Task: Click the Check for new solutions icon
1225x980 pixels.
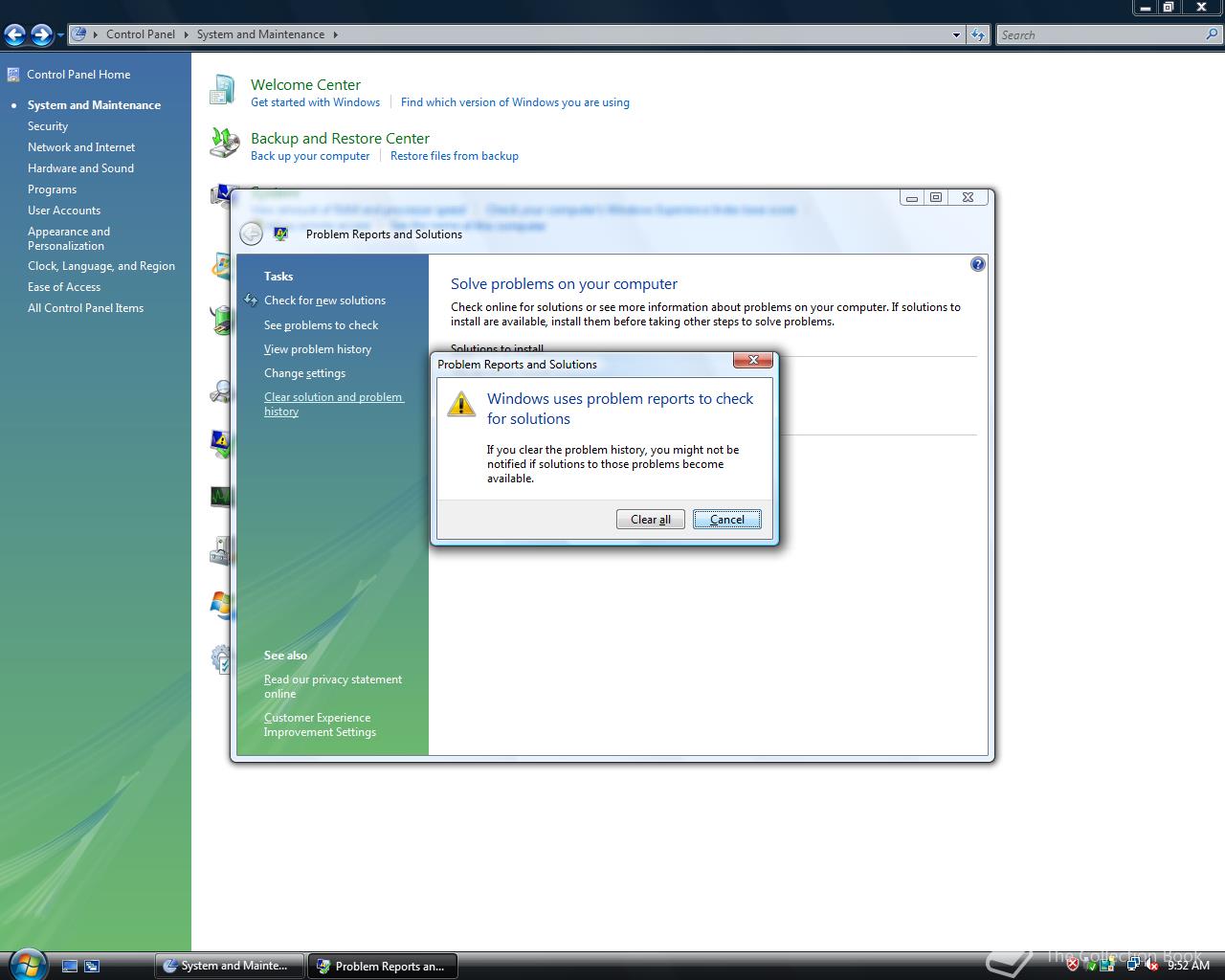Action: [251, 301]
